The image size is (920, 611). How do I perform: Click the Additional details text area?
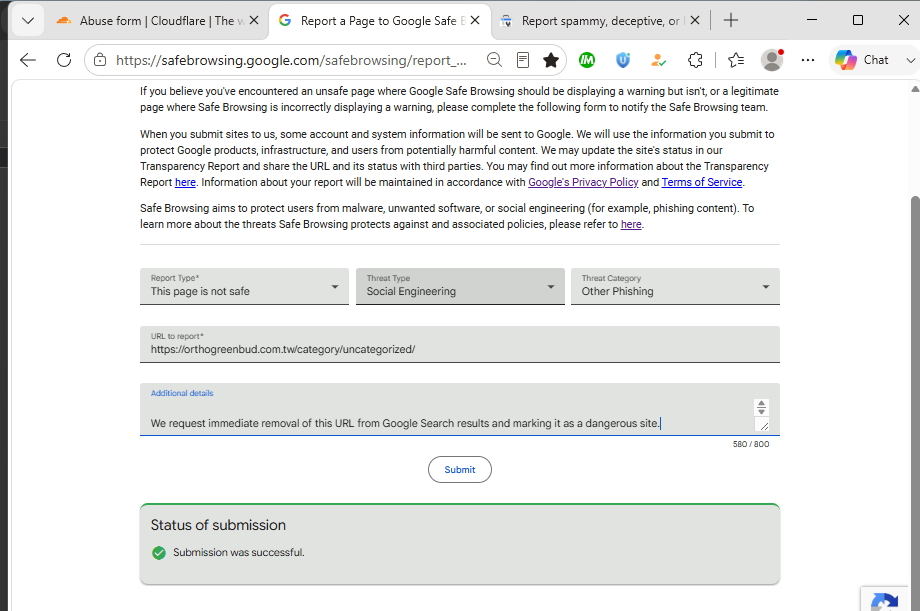[x=460, y=410]
